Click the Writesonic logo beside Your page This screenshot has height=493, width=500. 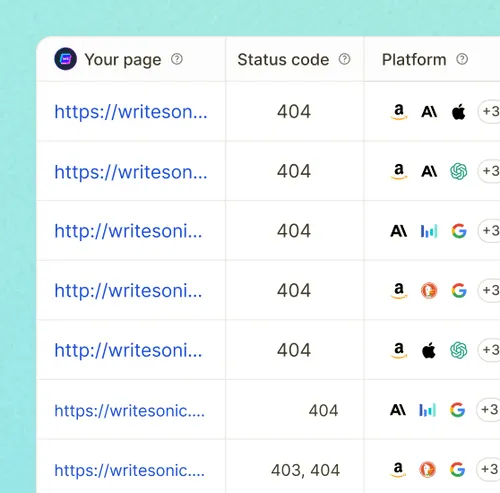point(66,59)
